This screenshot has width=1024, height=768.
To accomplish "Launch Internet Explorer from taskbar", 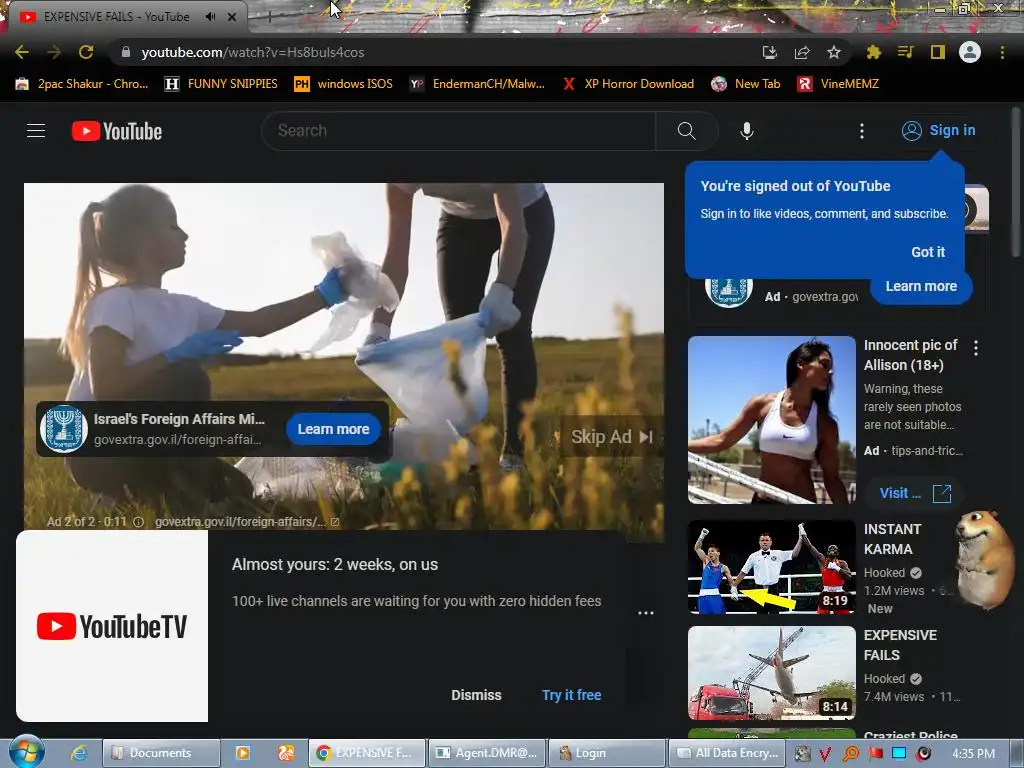I will coord(79,753).
